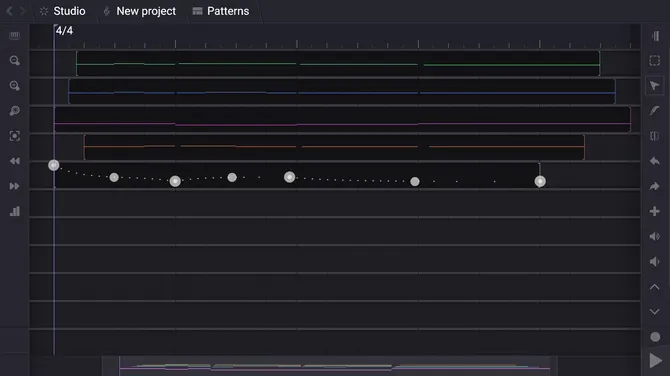
Task: Click the zoom in magnifier icon
Action: (x=15, y=86)
